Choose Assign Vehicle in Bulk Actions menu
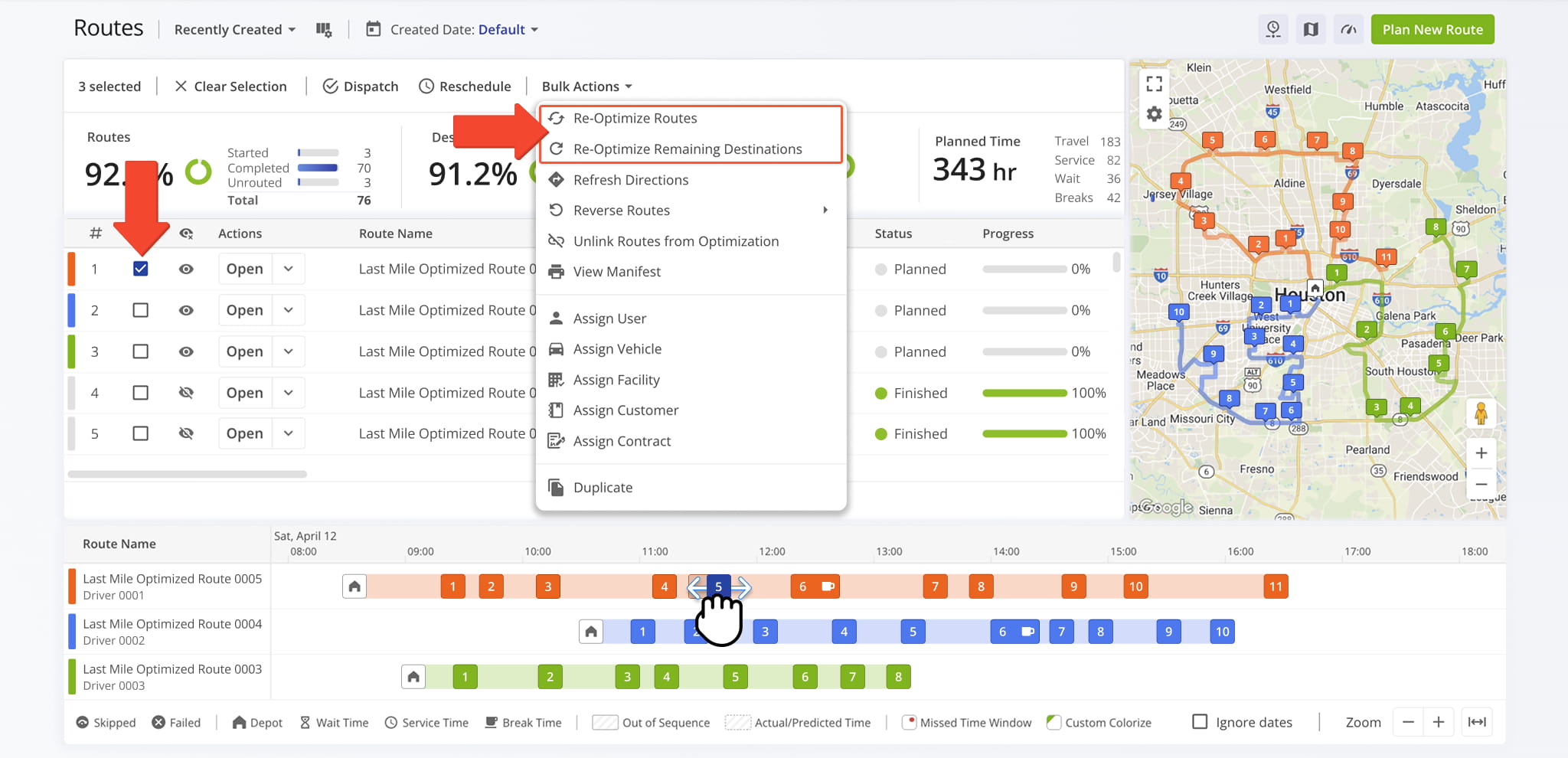1568x758 pixels. click(617, 349)
